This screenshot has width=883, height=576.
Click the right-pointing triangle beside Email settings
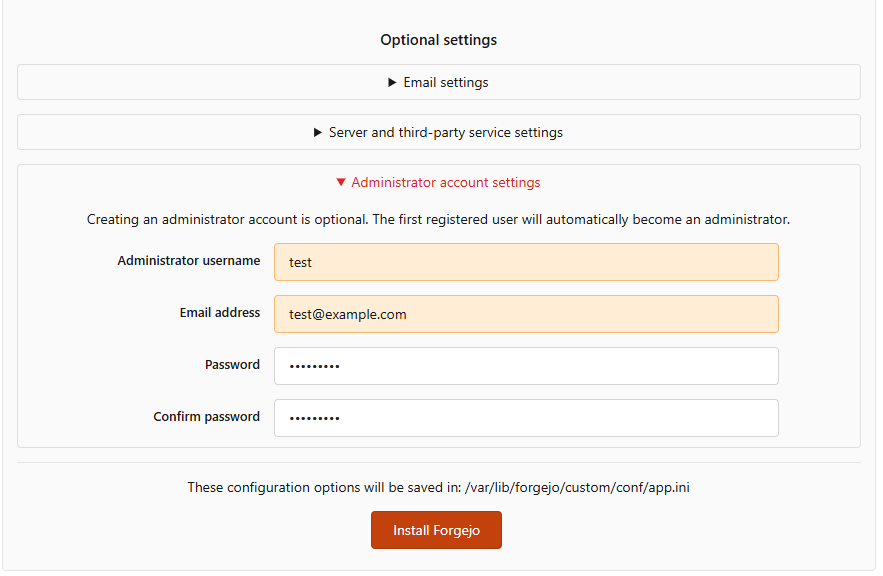click(x=392, y=82)
